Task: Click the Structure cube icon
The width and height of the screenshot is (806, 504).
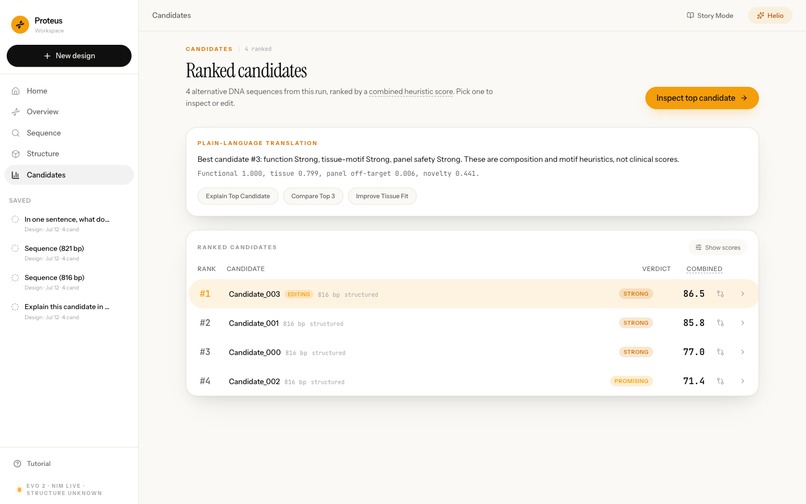Action: (16, 154)
